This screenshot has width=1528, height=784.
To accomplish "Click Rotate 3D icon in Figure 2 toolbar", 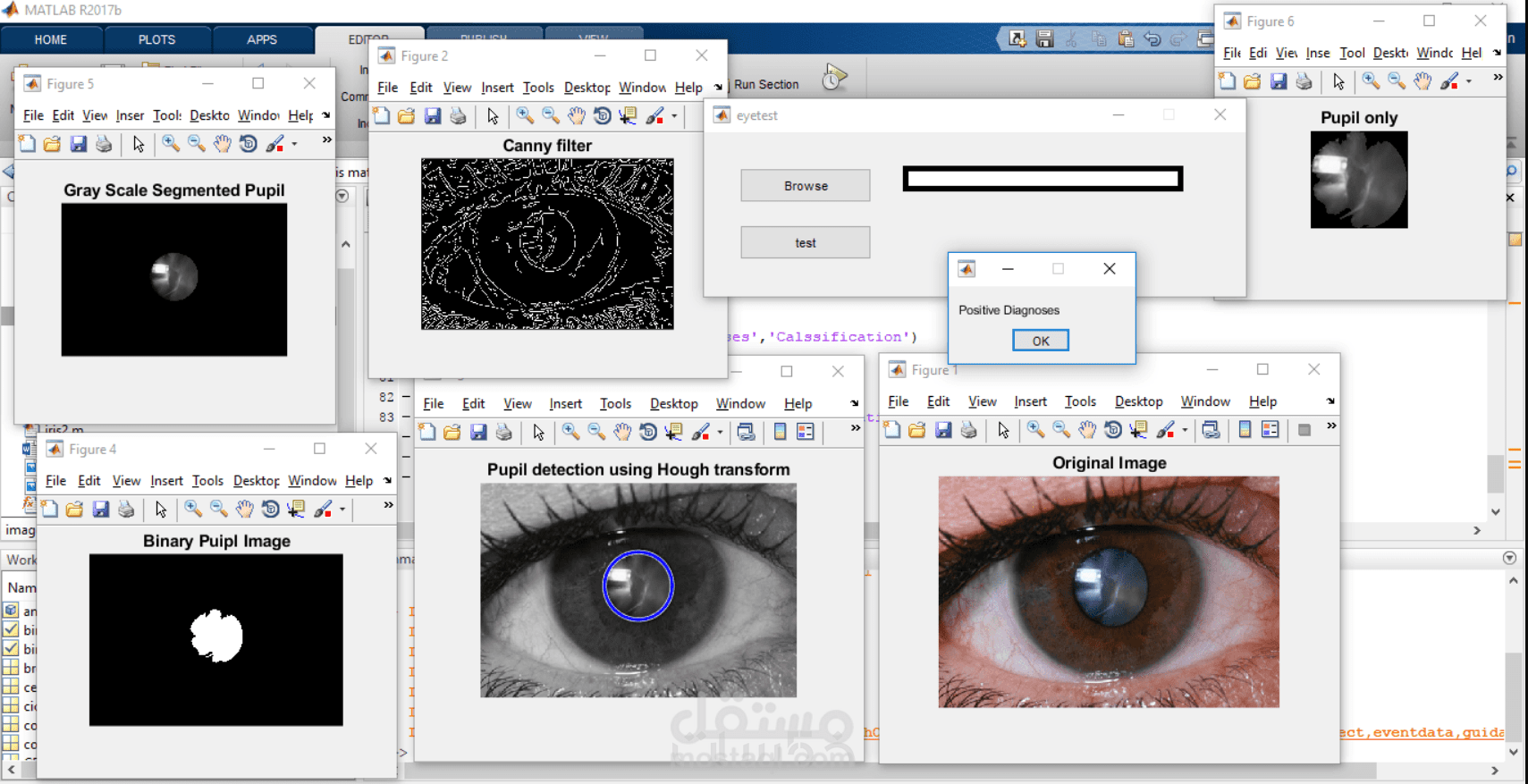I will [602, 116].
